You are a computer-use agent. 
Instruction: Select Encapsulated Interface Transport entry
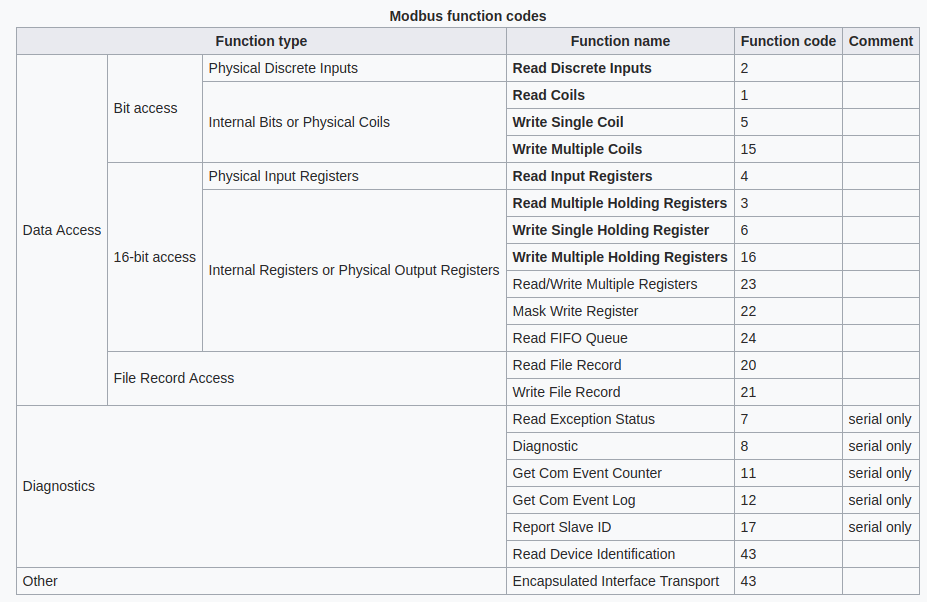click(x=615, y=581)
